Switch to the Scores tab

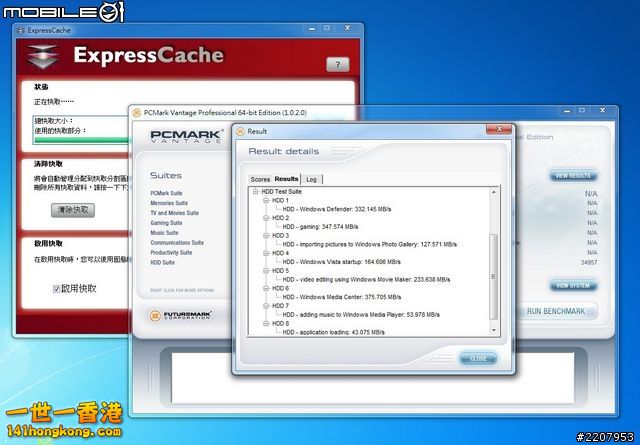coord(260,179)
